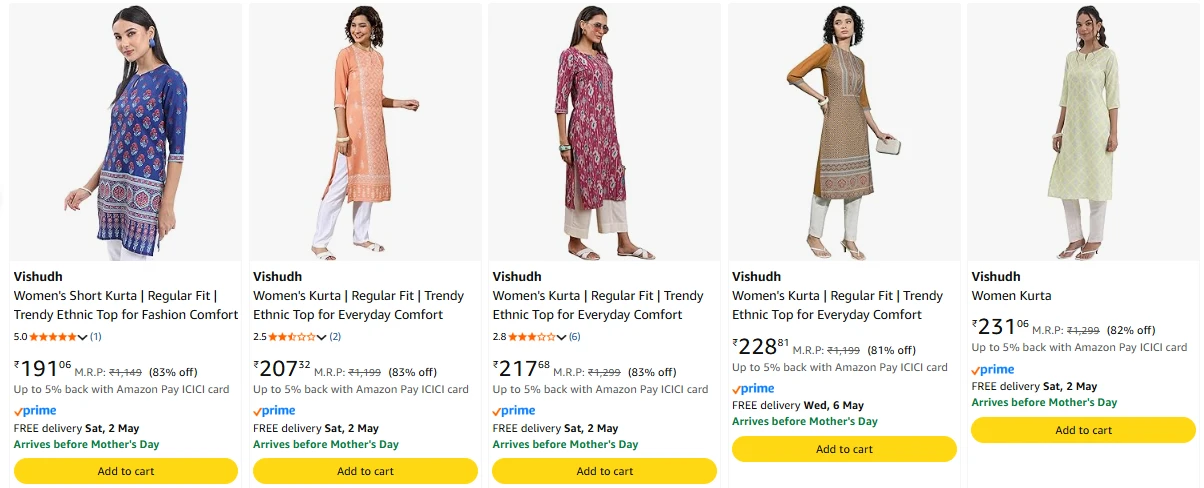Click Prime logo under ₹231 kurta
Viewport: 1204px width, 488px height.
[x=992, y=370]
